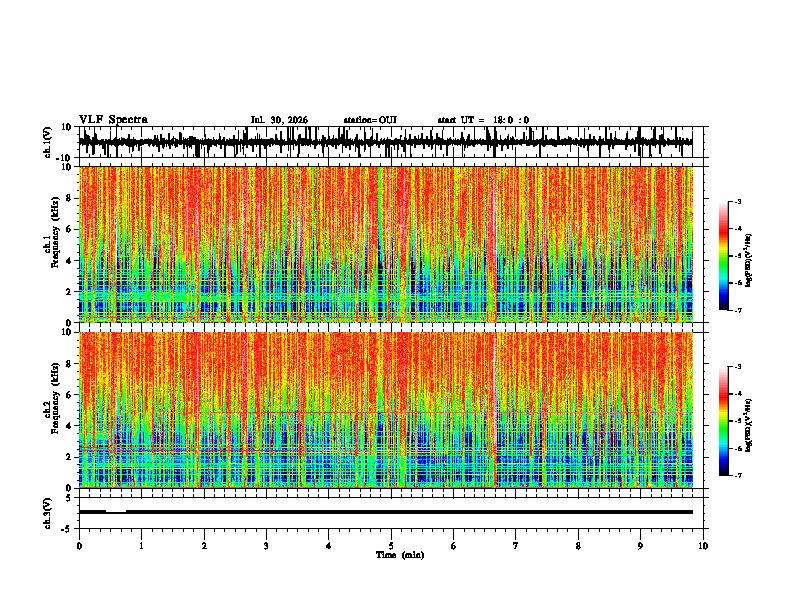Click the "Time (min)" axis label
This screenshot has width=792, height=612.
[x=400, y=555]
